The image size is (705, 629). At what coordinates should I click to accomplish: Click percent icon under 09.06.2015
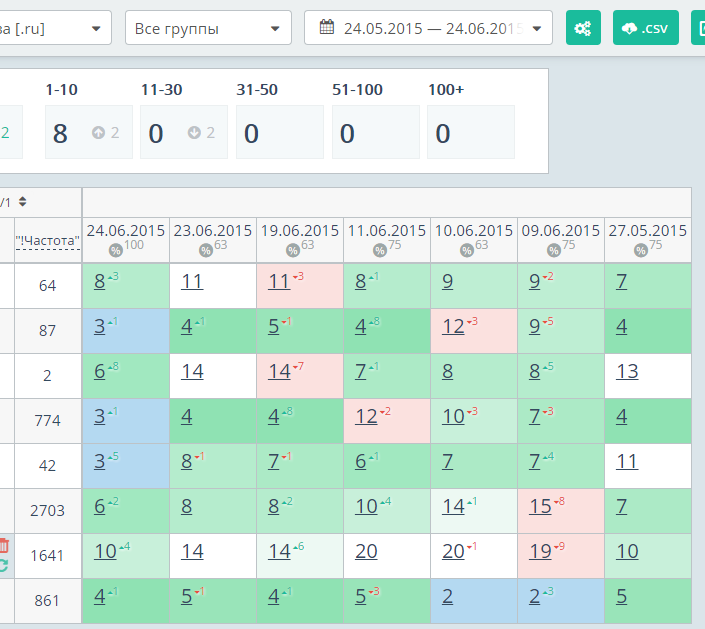(x=554, y=250)
